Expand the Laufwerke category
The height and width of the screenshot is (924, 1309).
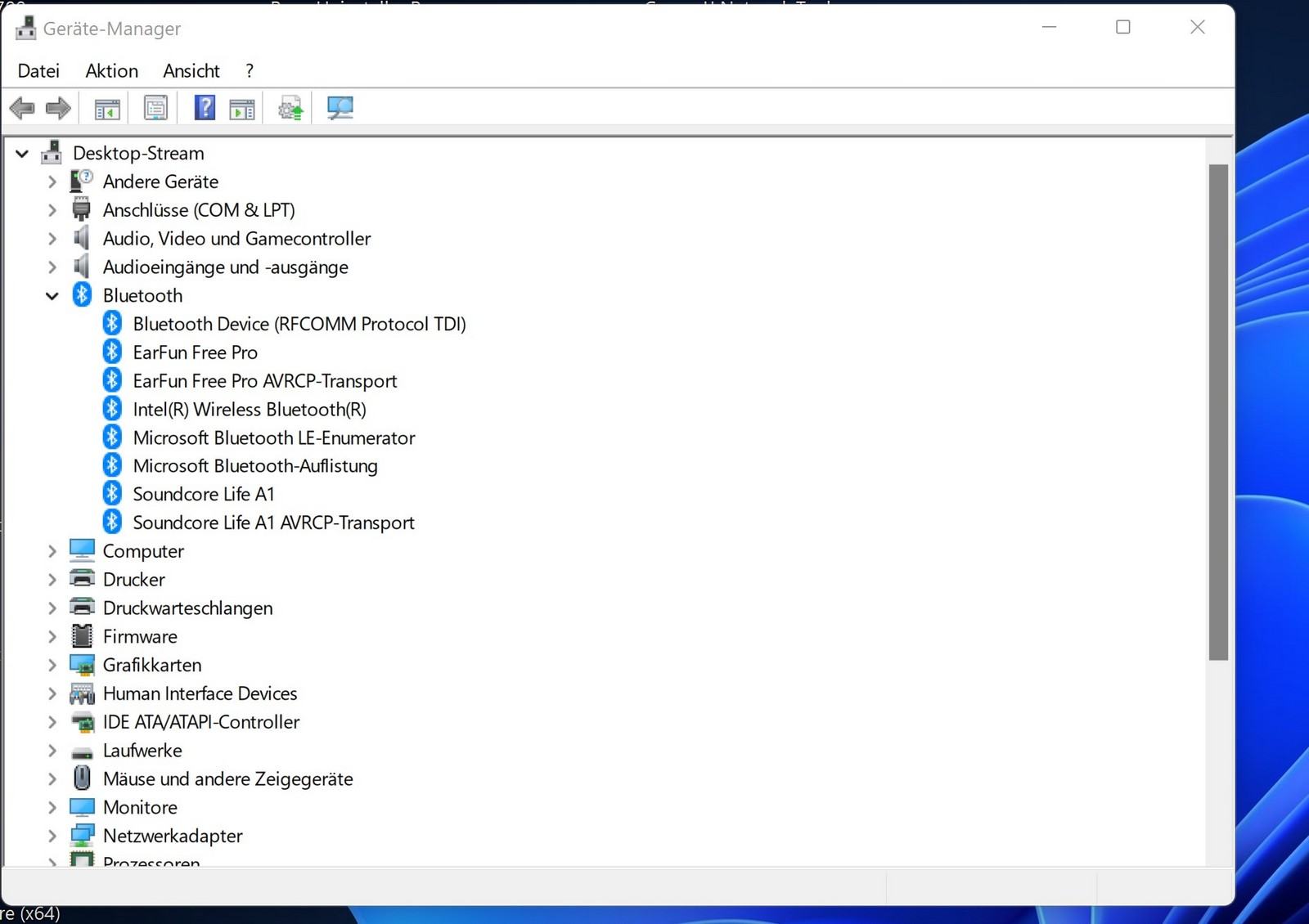[x=52, y=751]
